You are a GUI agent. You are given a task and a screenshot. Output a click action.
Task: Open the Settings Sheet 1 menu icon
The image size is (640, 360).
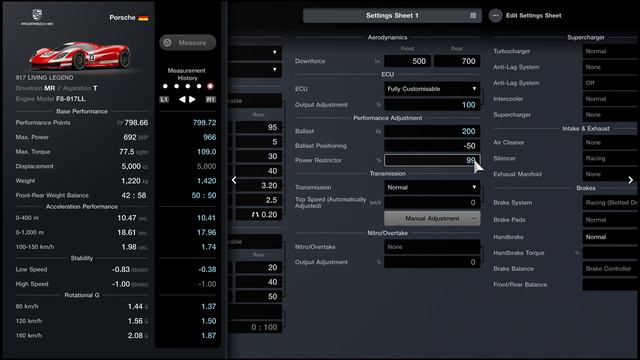[x=473, y=16]
